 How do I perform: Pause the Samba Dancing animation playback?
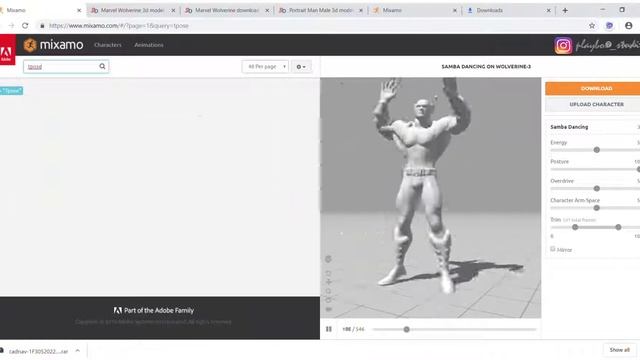pyautogui.click(x=329, y=329)
